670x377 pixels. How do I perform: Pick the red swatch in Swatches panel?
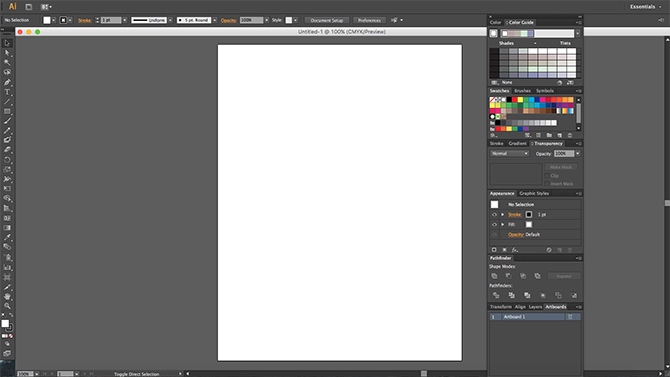click(514, 100)
